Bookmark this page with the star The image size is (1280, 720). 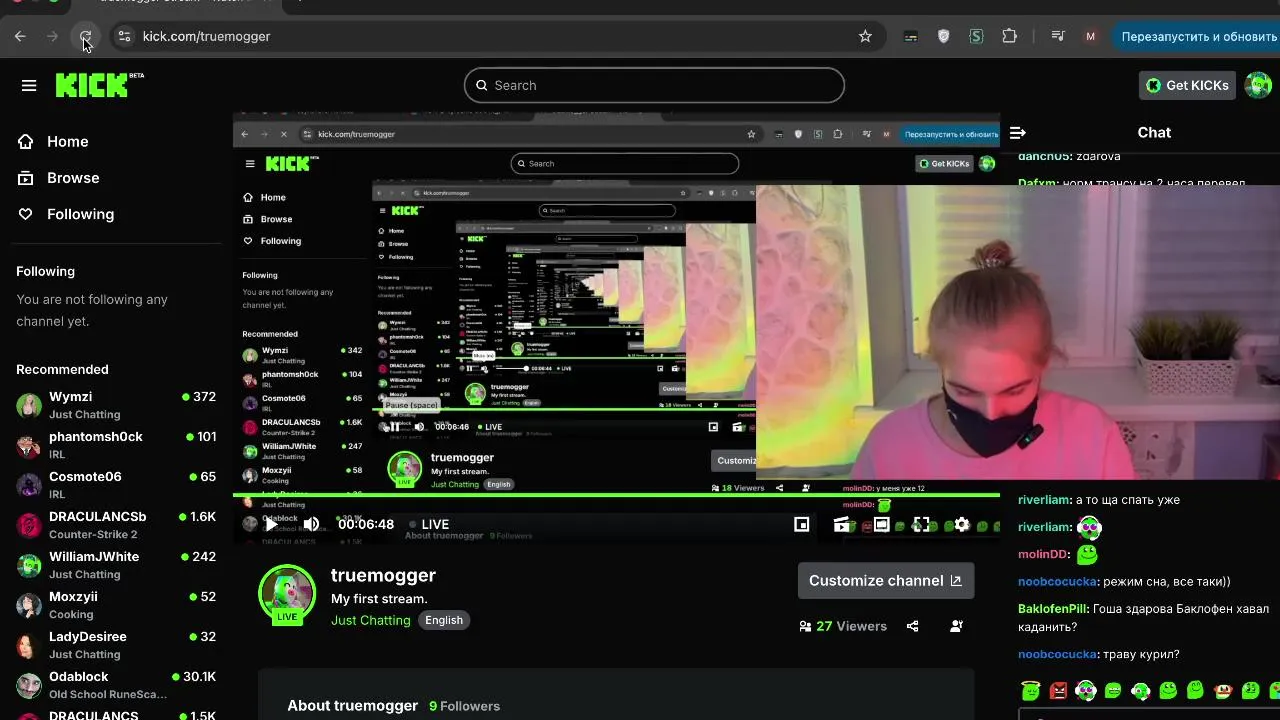coord(865,36)
